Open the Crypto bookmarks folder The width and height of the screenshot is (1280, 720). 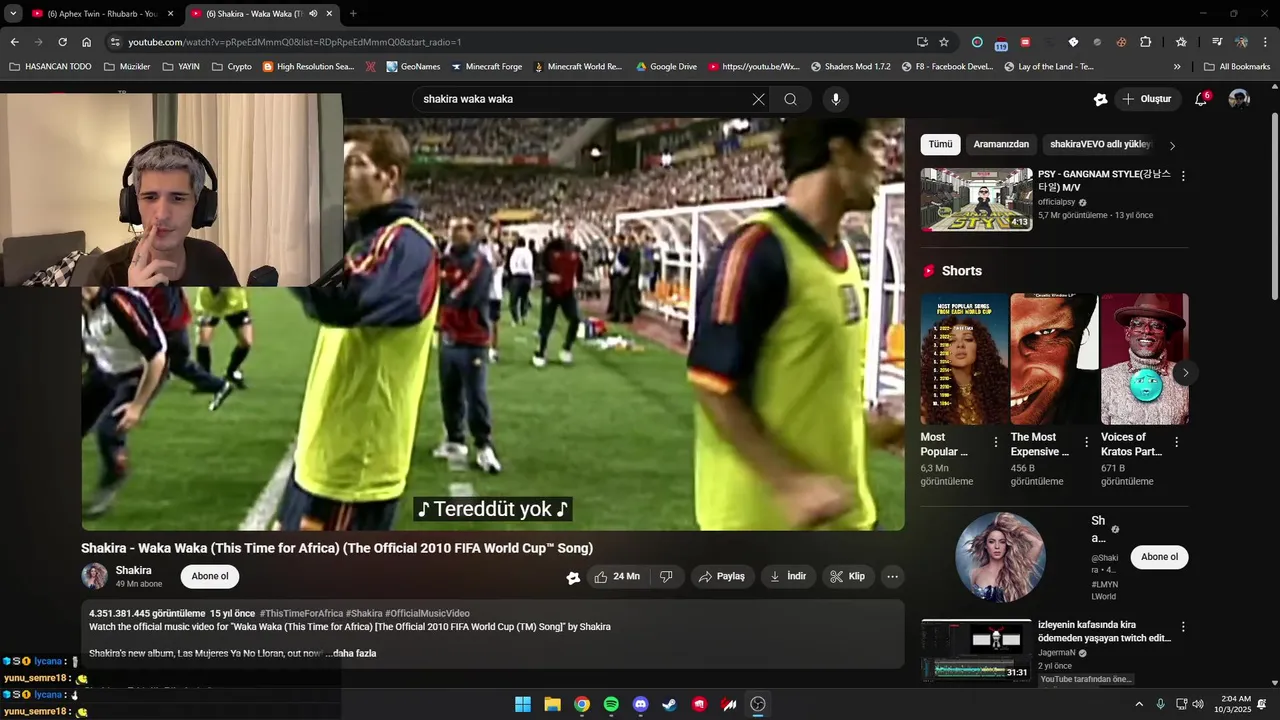231,67
